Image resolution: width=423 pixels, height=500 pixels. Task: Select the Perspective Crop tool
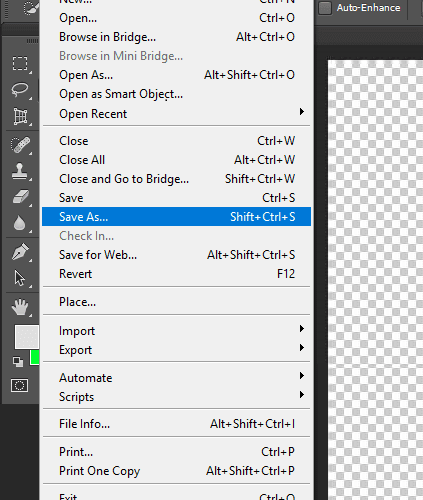[20, 116]
